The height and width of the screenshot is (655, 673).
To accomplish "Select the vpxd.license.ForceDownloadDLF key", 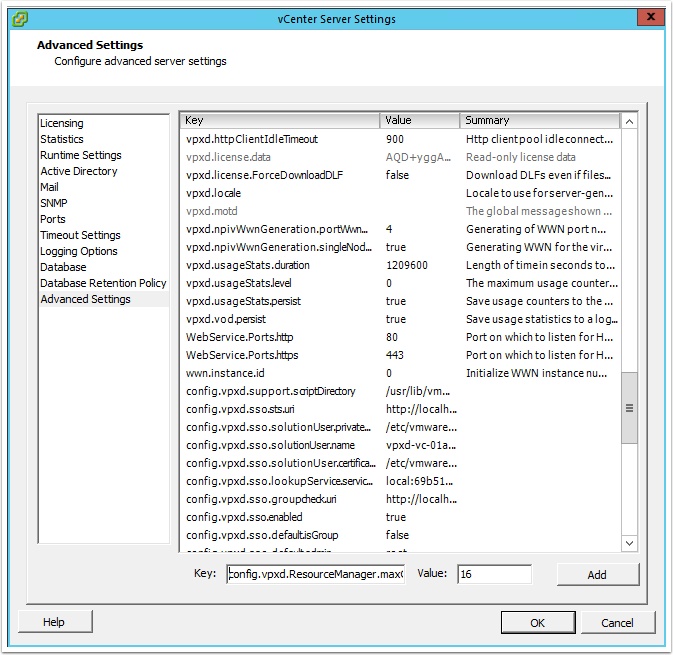I will click(264, 175).
